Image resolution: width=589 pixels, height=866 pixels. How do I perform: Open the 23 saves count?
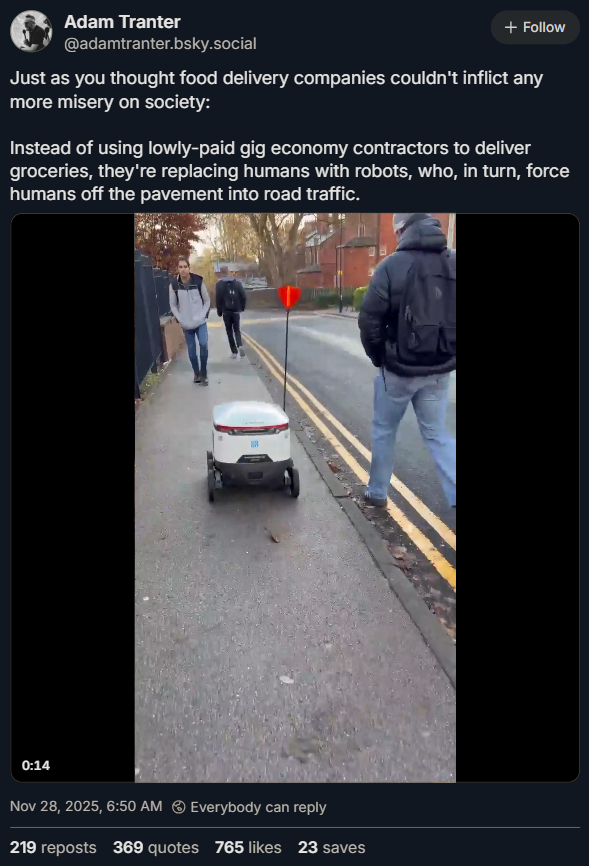coord(332,847)
